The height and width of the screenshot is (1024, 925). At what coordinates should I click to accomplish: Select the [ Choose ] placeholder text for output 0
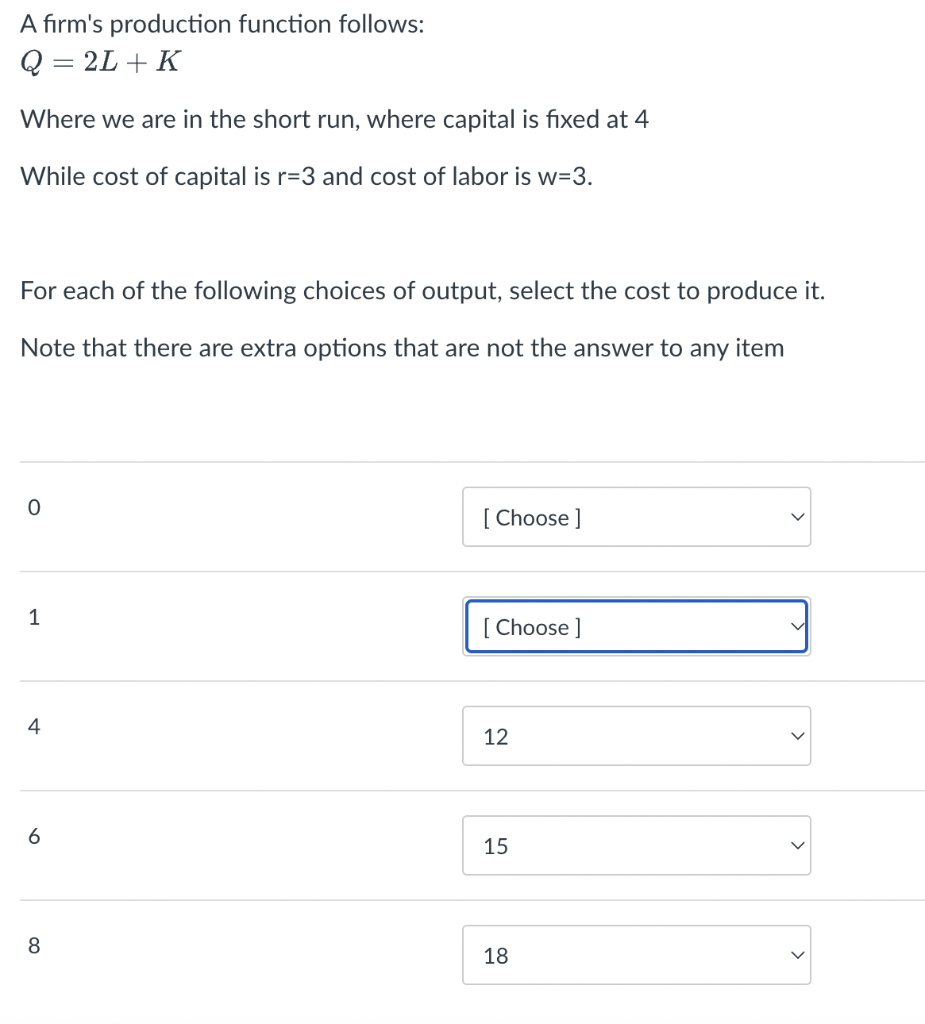531,517
